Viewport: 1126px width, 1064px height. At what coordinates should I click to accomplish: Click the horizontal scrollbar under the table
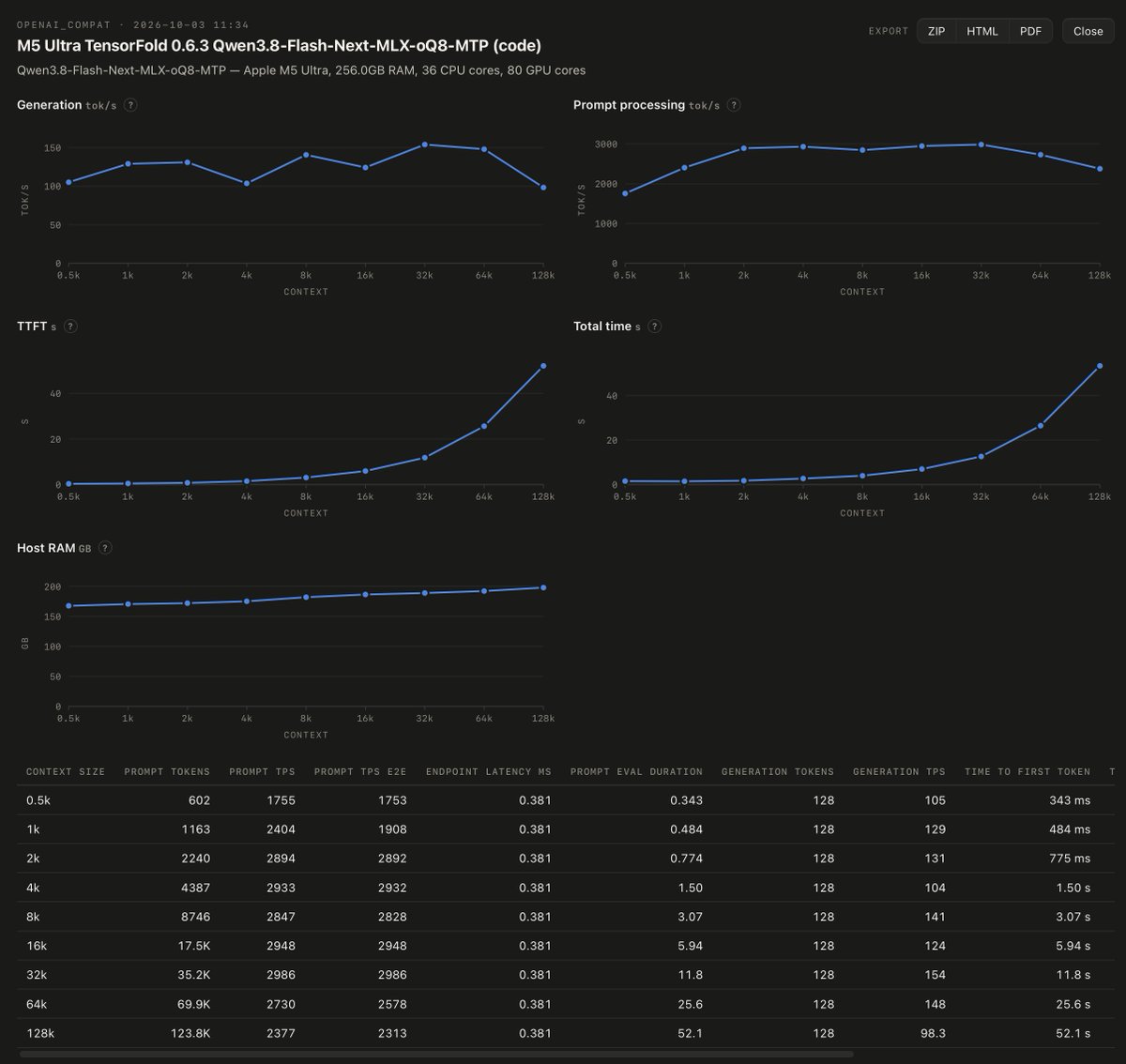click(436, 1055)
